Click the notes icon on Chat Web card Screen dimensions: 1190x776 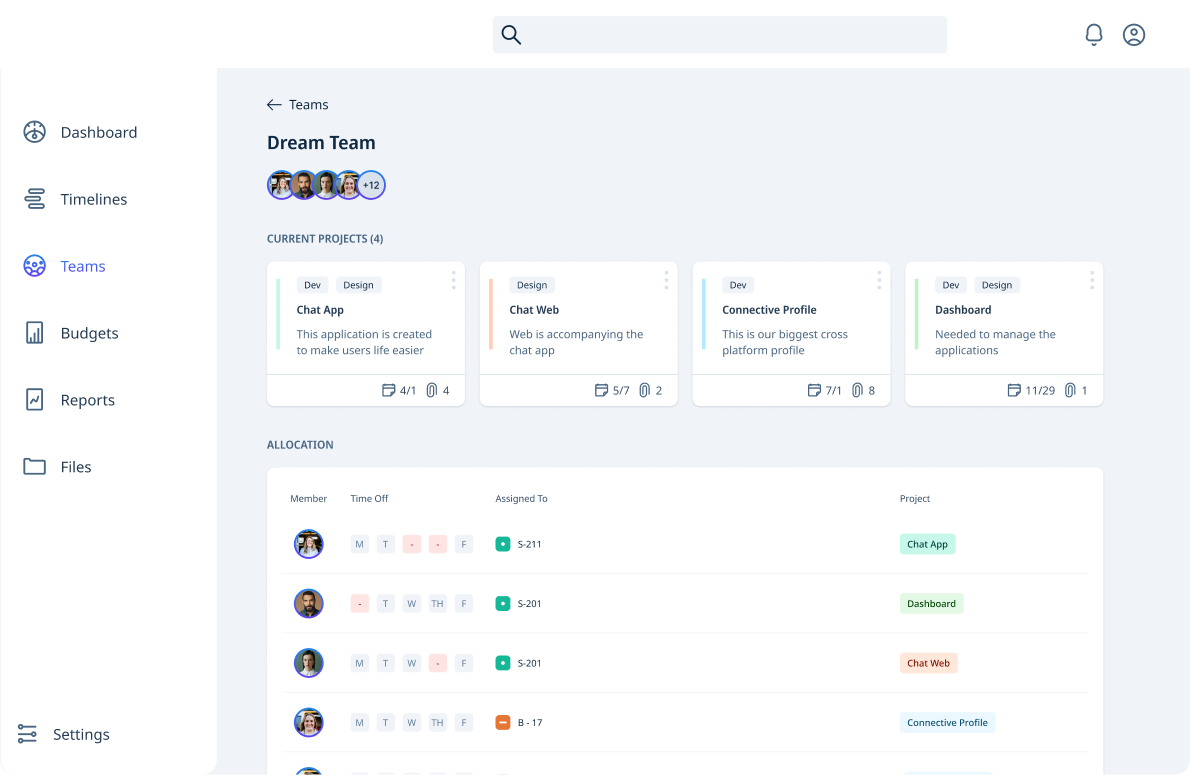click(601, 390)
